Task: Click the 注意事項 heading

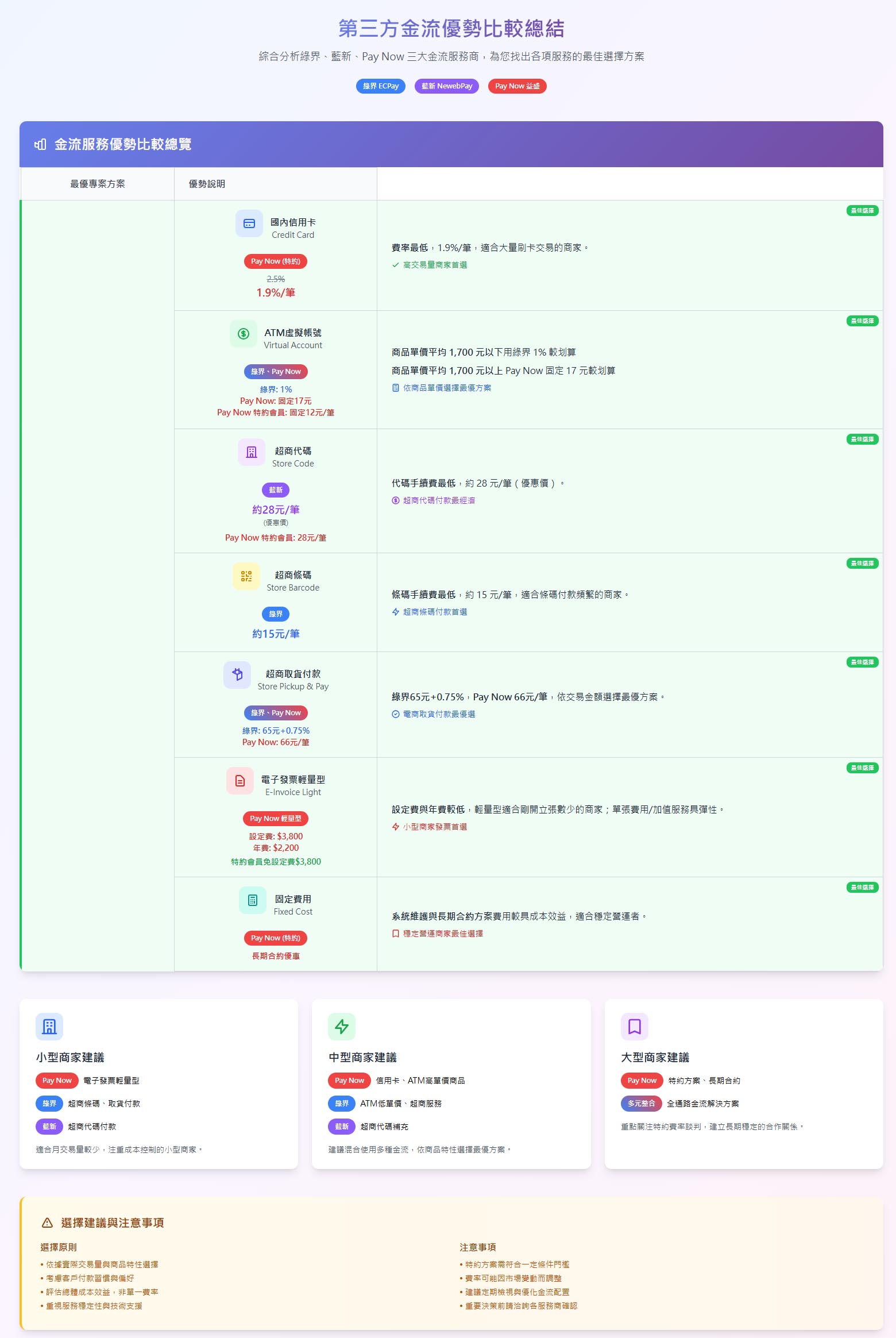Action: pyautogui.click(x=478, y=1247)
